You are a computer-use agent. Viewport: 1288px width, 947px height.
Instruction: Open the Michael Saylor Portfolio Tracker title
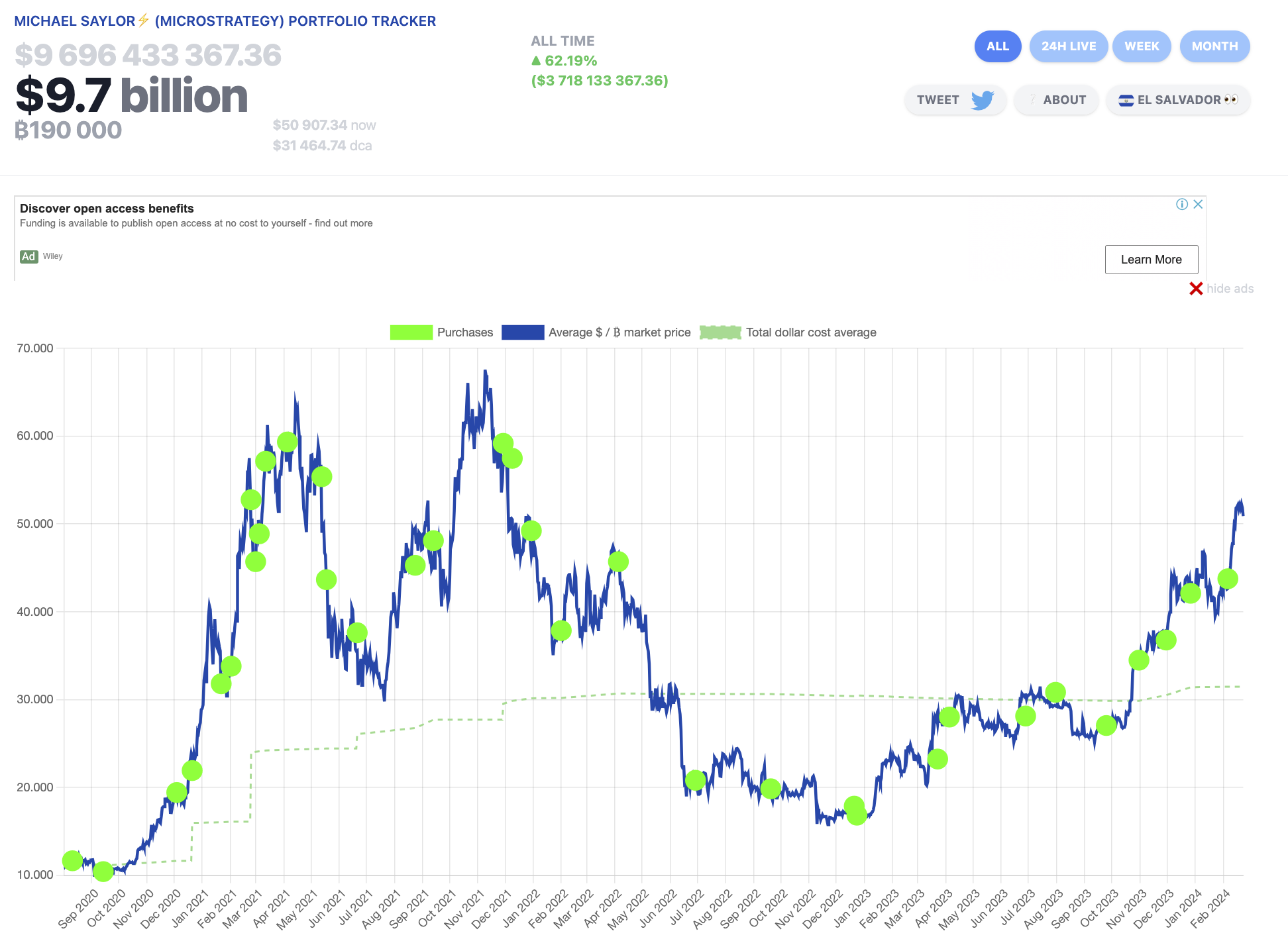click(225, 21)
